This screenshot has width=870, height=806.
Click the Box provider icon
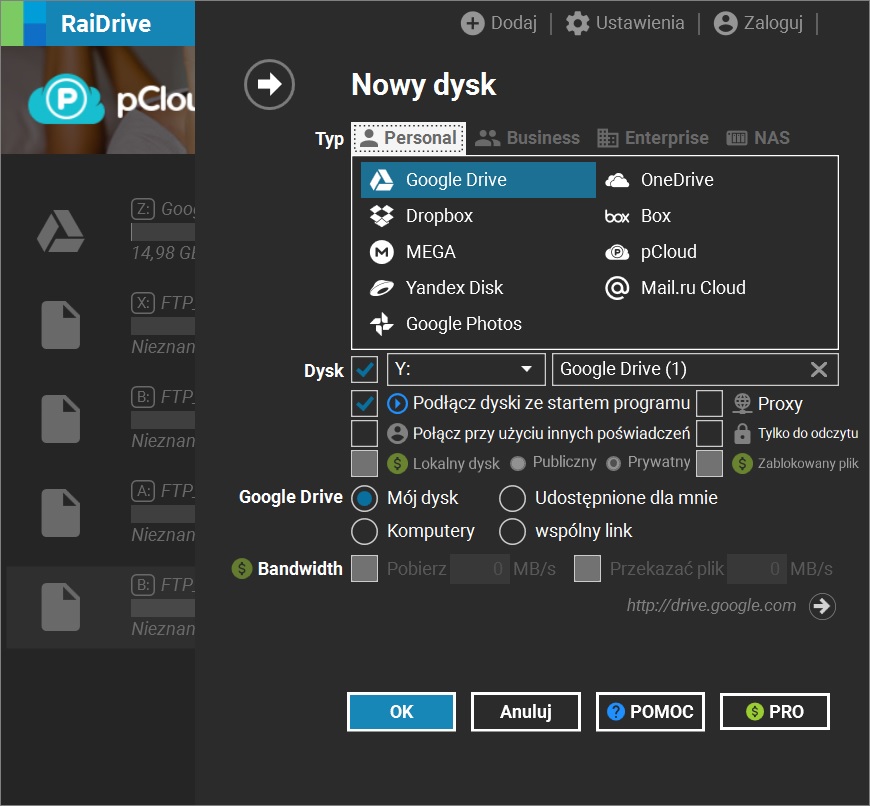point(618,215)
